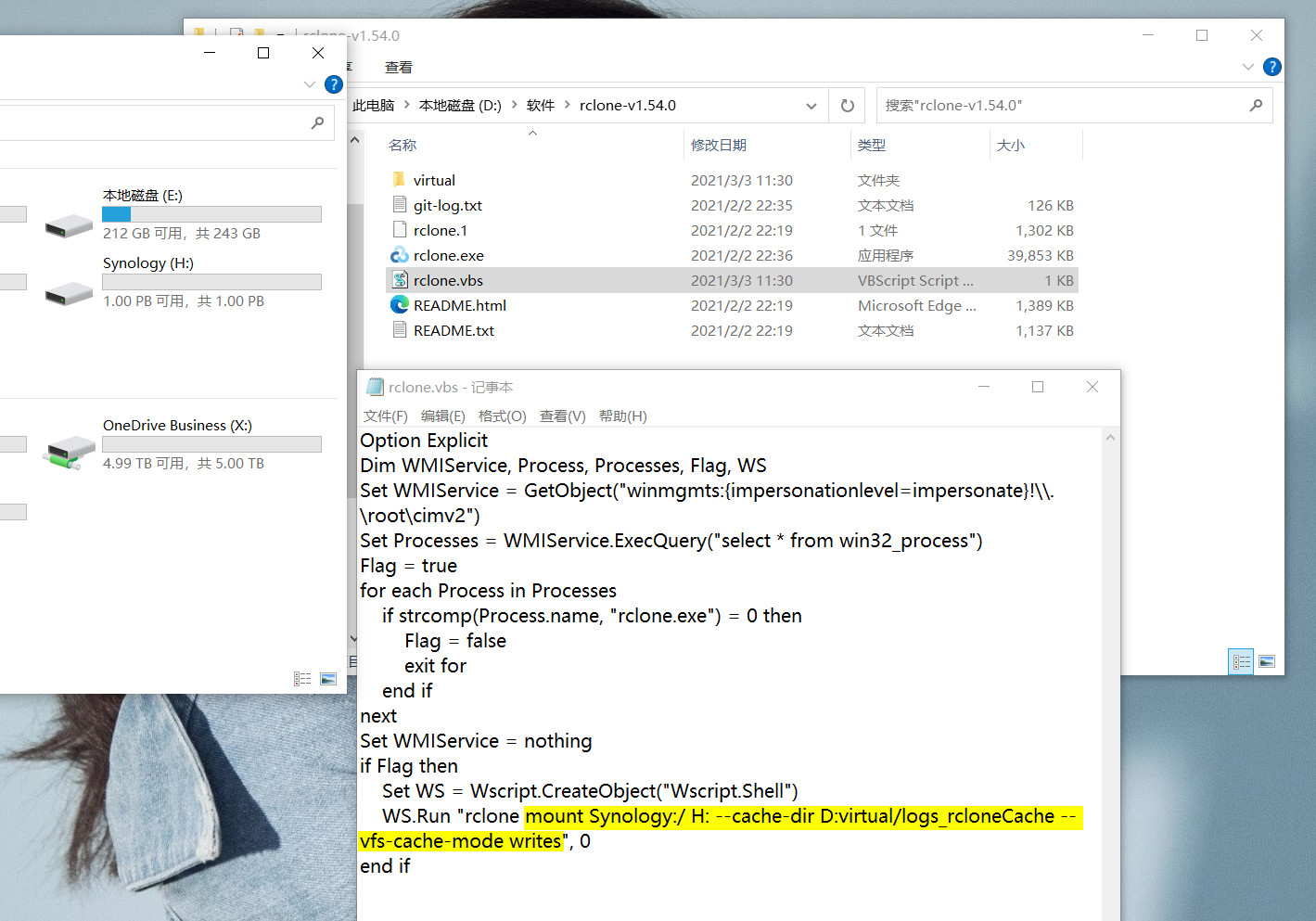
Task: Open the 文件(F) menu in Notepad
Action: coord(386,416)
